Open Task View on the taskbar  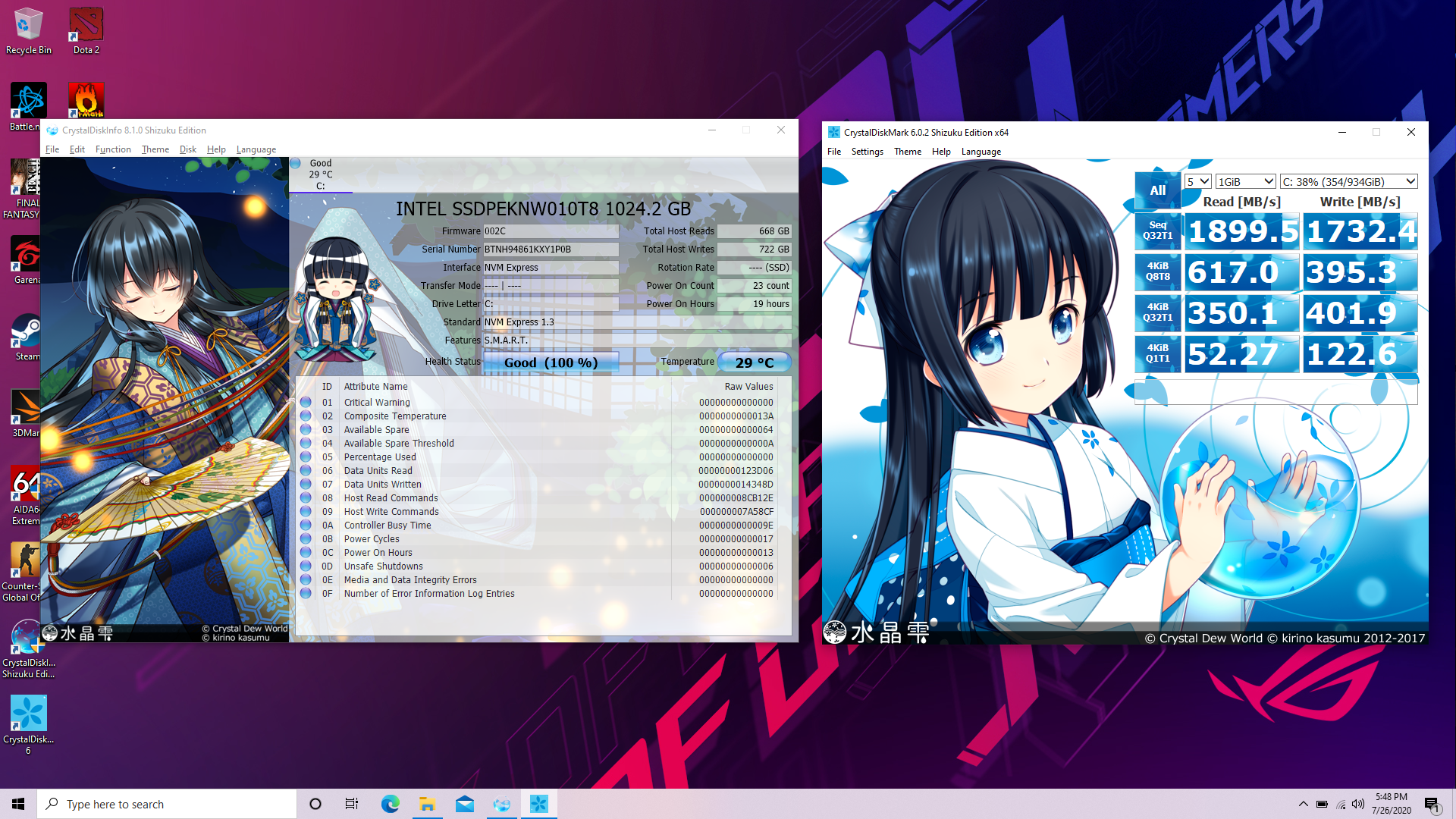coord(352,804)
